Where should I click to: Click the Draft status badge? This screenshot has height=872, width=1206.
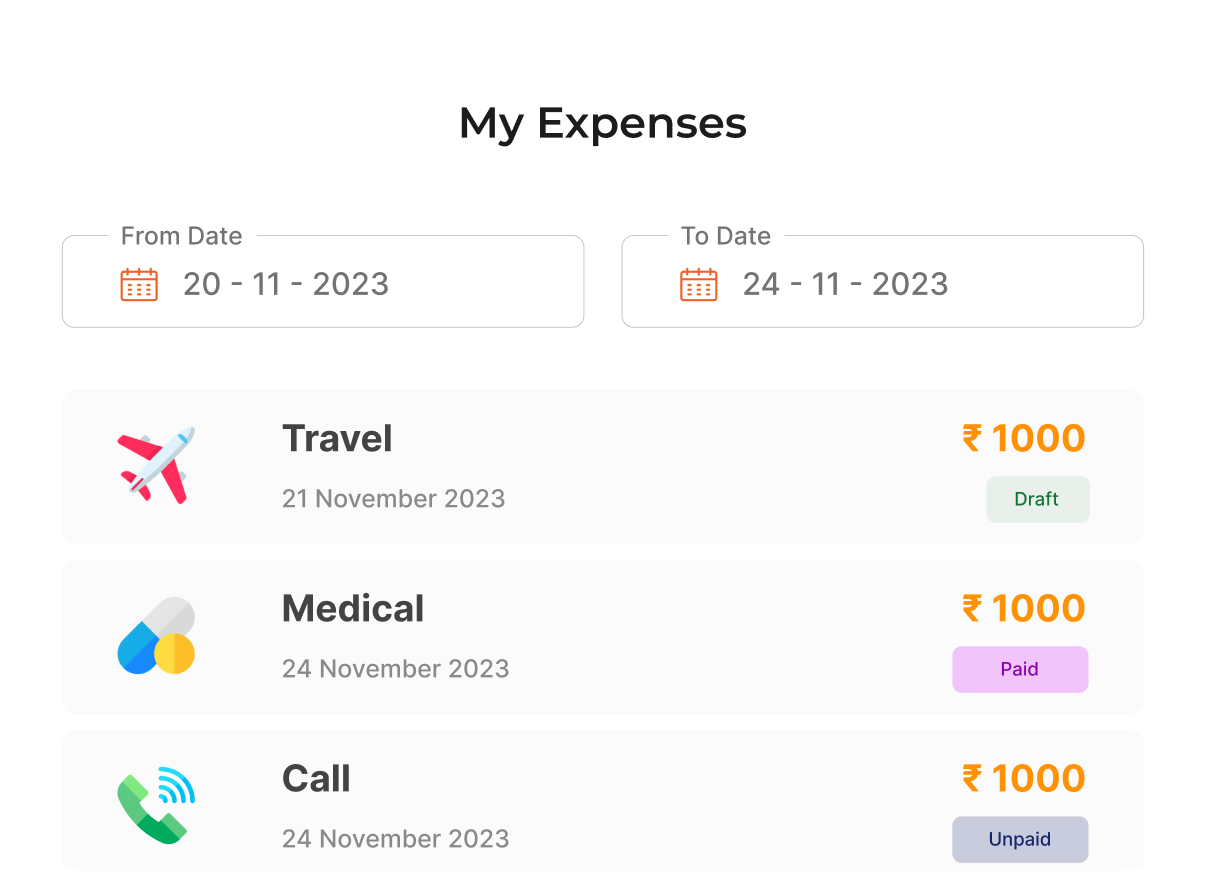tap(1038, 499)
